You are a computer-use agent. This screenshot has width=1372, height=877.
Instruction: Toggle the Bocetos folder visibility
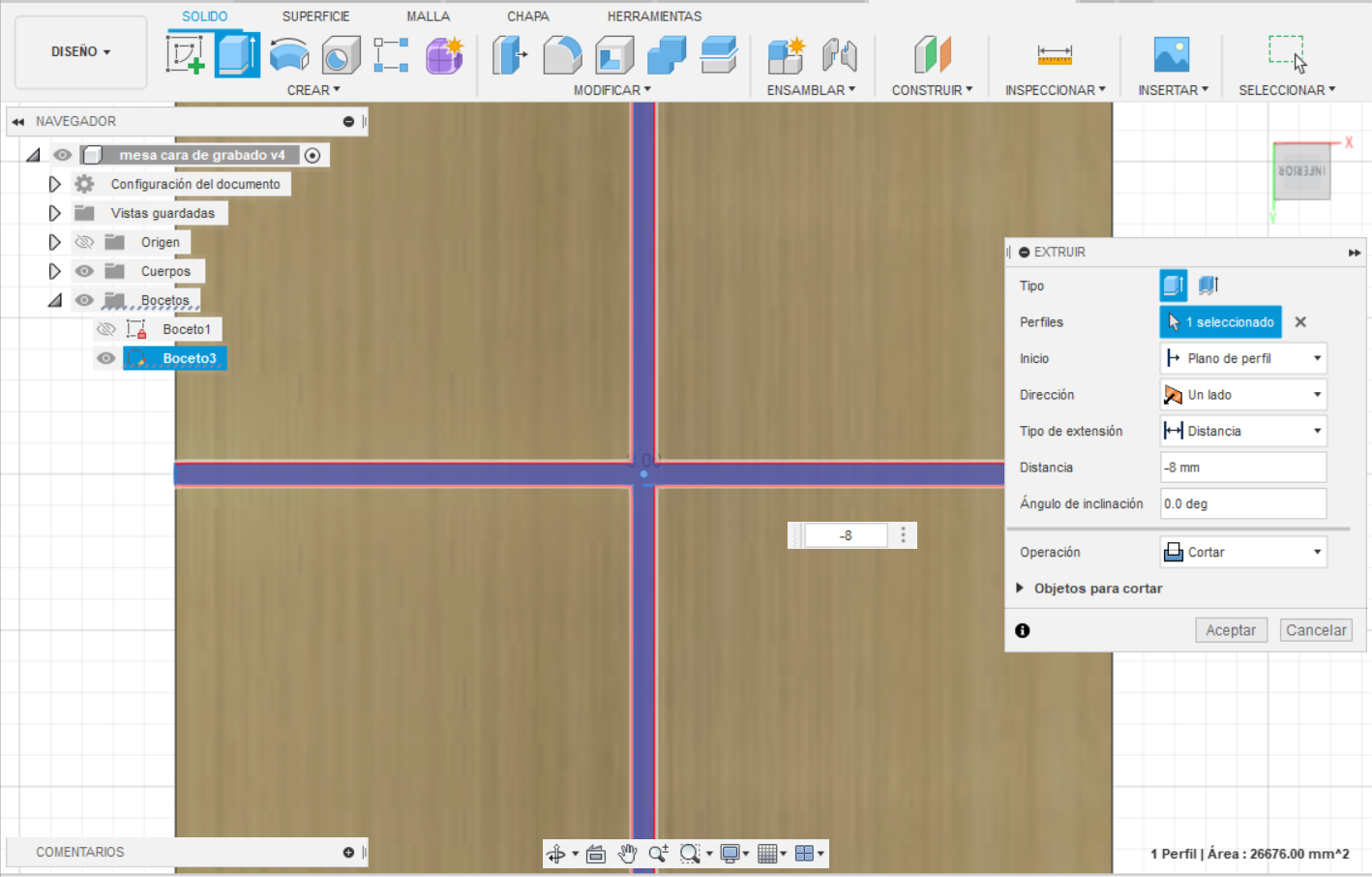[x=84, y=300]
